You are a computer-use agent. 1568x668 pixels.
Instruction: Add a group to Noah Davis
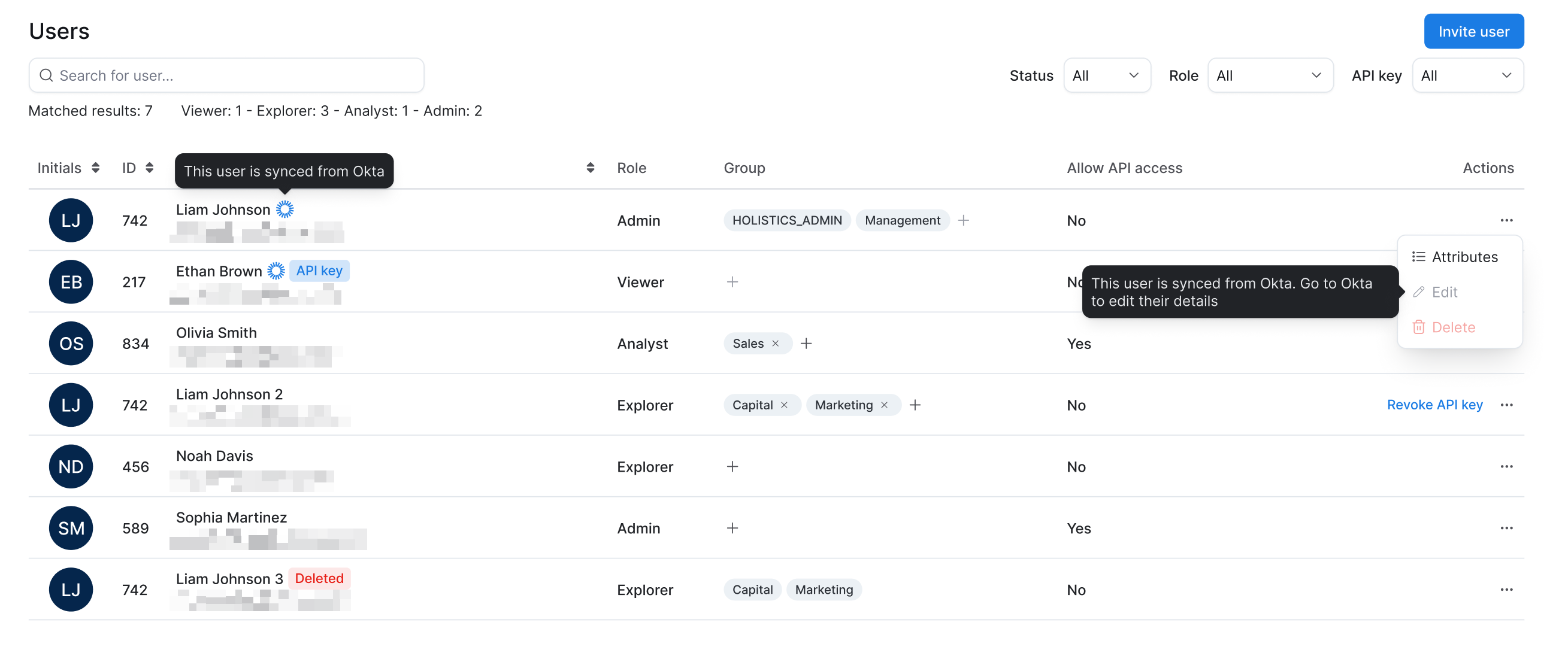[x=732, y=467]
